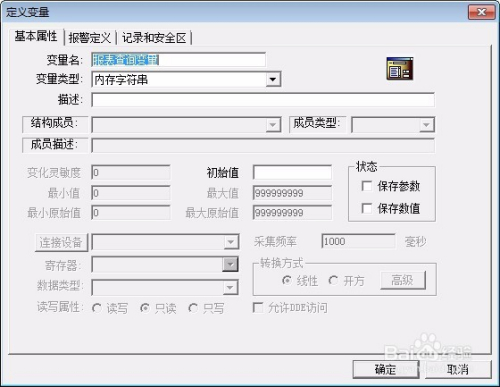500x387 pixels.
Task: Enable the 保存数值 checkbox
Action: coord(367,208)
